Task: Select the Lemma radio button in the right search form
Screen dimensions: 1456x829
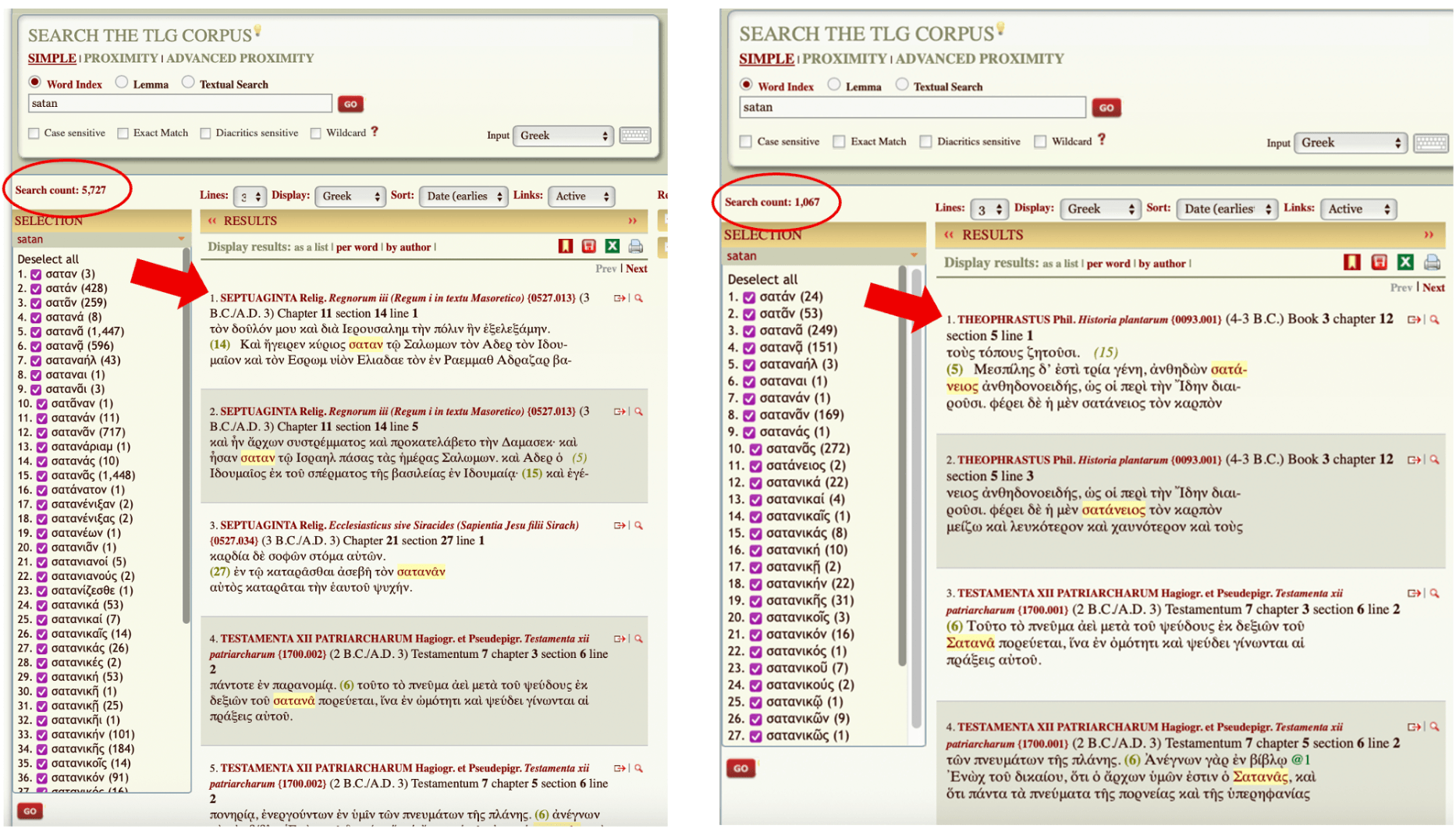Action: pyautogui.click(x=834, y=85)
